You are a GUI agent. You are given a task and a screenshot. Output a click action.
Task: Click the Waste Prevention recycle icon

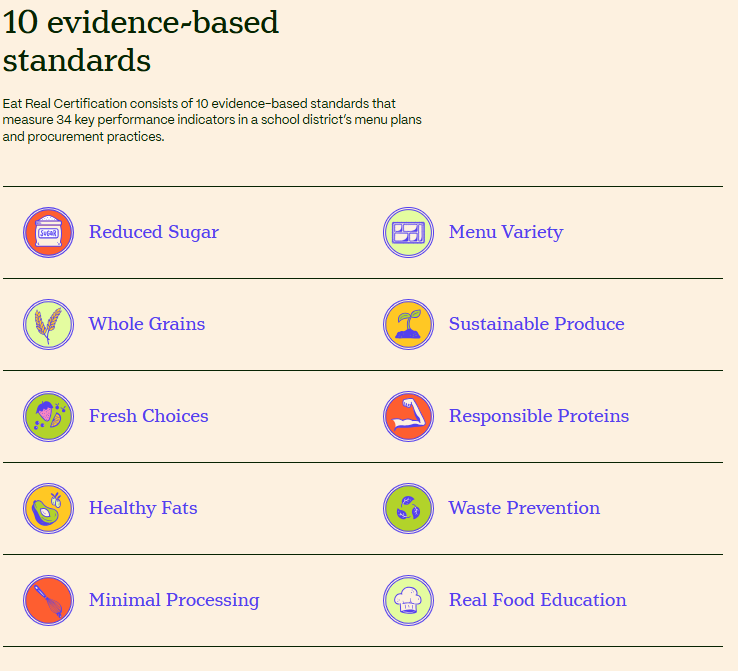tap(409, 508)
